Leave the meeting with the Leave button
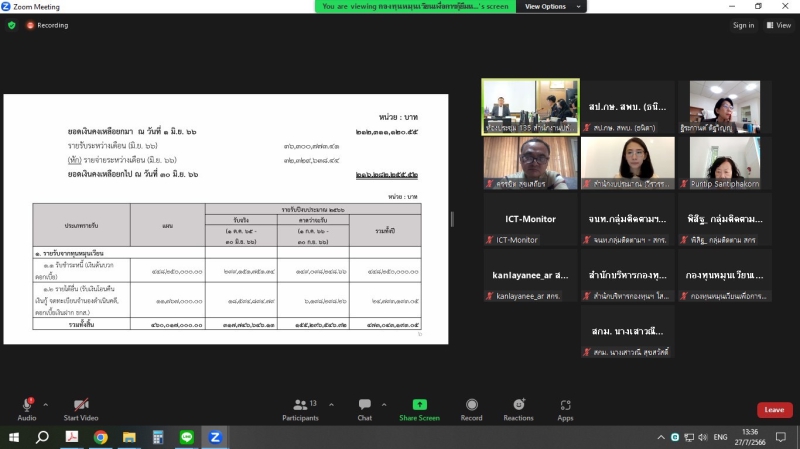The image size is (800, 449). (774, 410)
